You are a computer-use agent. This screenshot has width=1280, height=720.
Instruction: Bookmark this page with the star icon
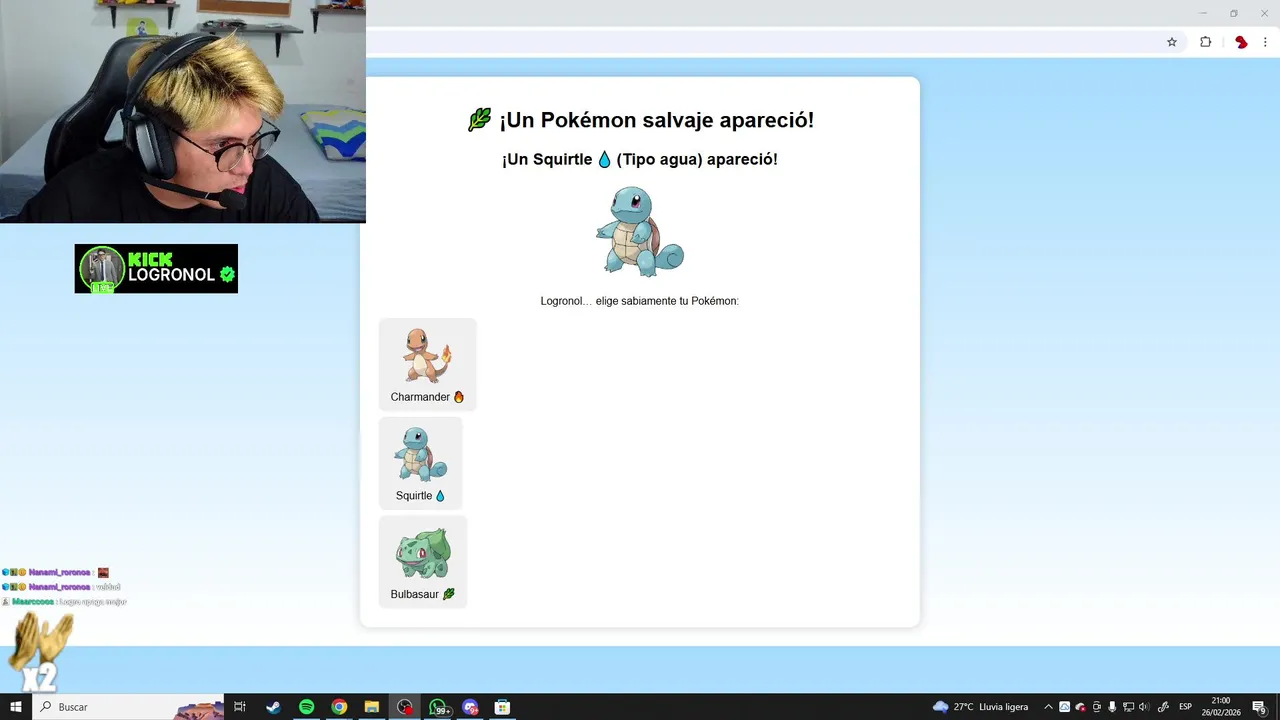[1172, 42]
